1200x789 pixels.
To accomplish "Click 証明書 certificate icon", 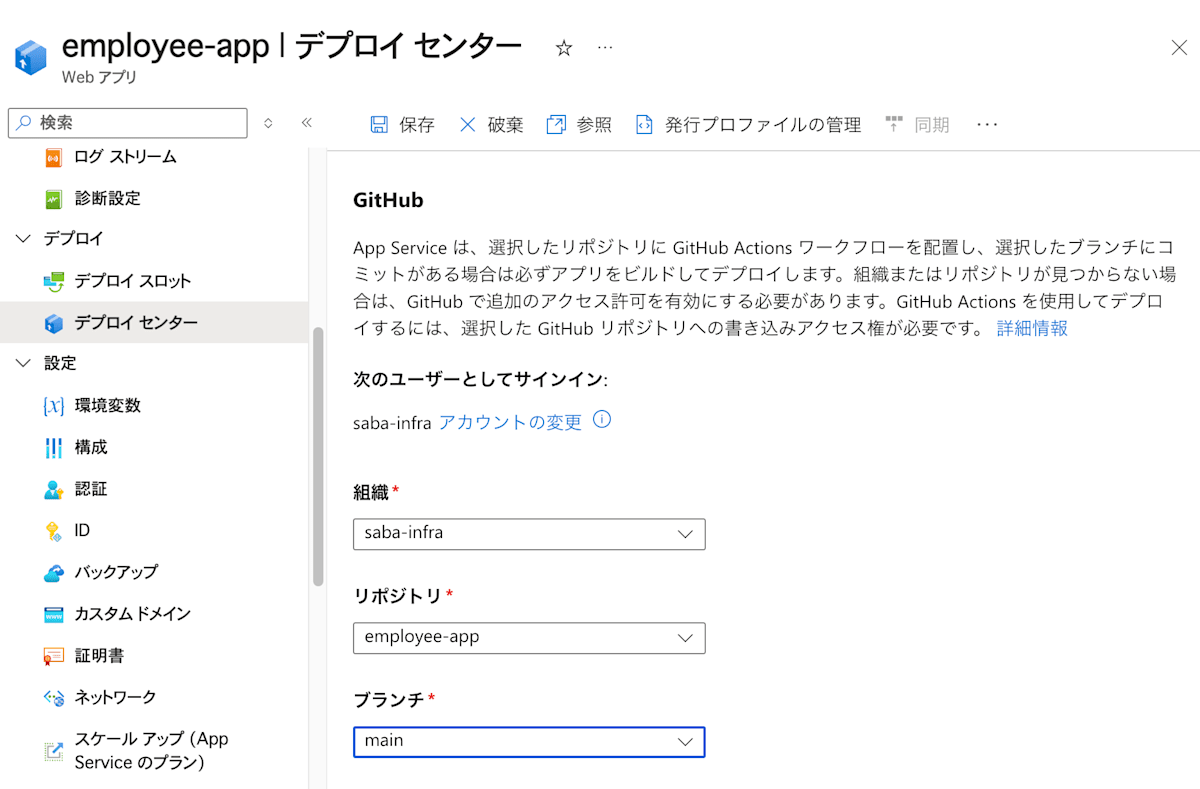I will coord(54,656).
